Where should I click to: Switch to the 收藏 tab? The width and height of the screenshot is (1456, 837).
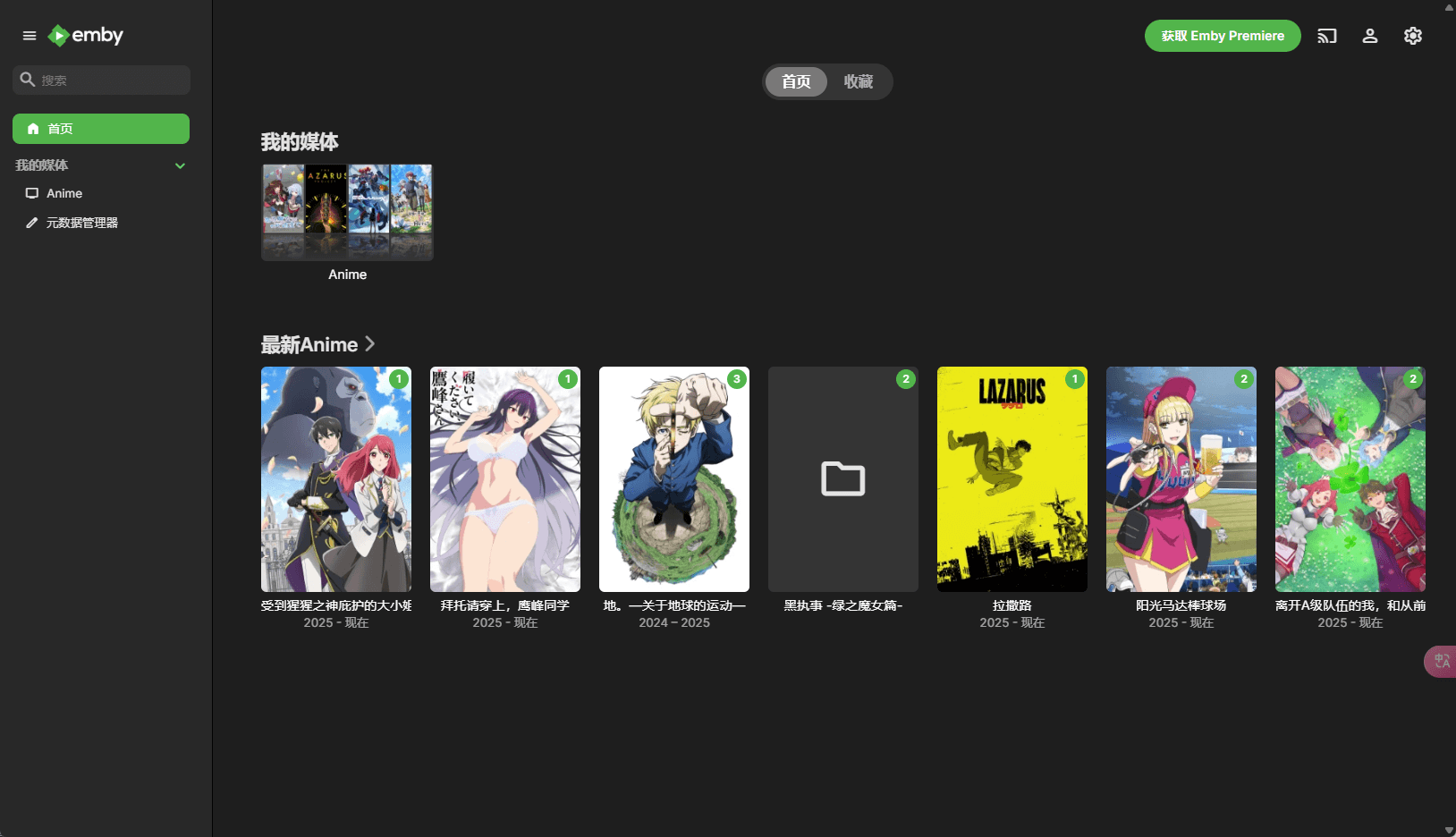point(858,81)
